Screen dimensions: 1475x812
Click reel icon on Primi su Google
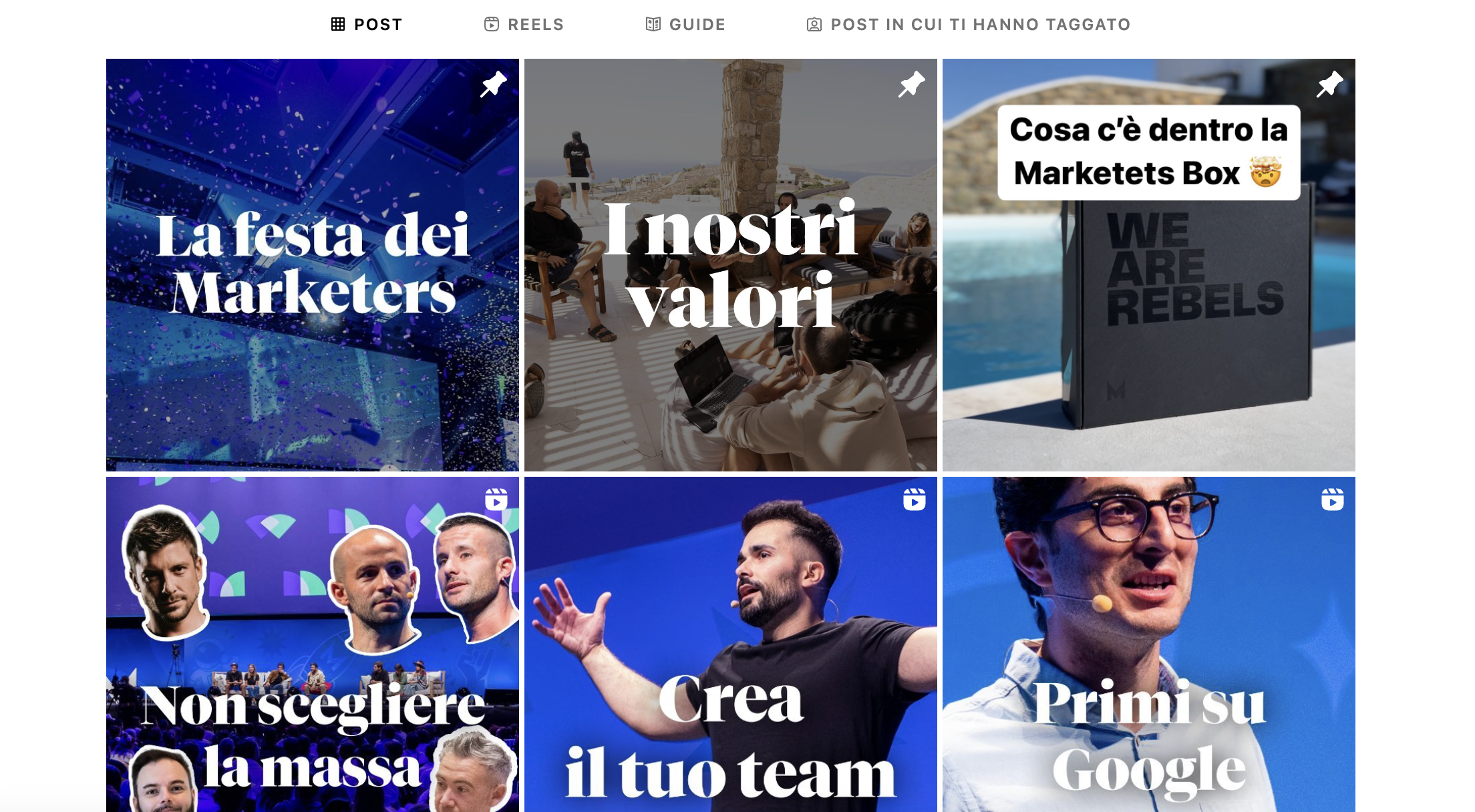(1333, 499)
